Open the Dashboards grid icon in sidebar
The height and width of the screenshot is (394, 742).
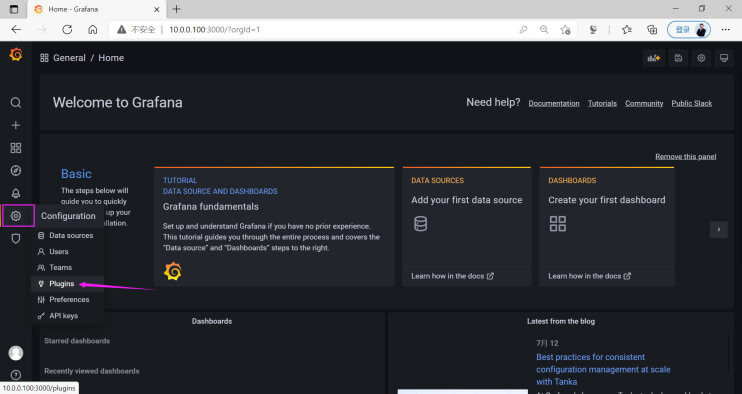tap(16, 148)
